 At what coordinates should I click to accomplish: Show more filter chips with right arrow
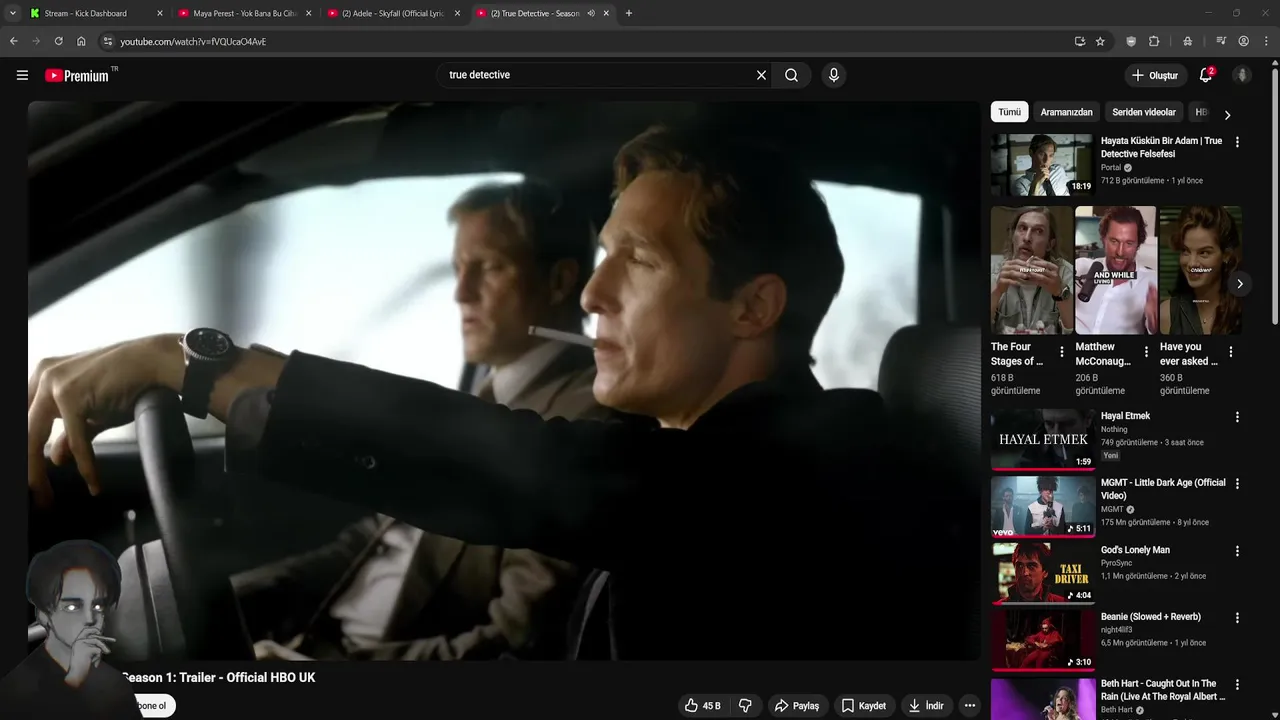[x=1227, y=114]
